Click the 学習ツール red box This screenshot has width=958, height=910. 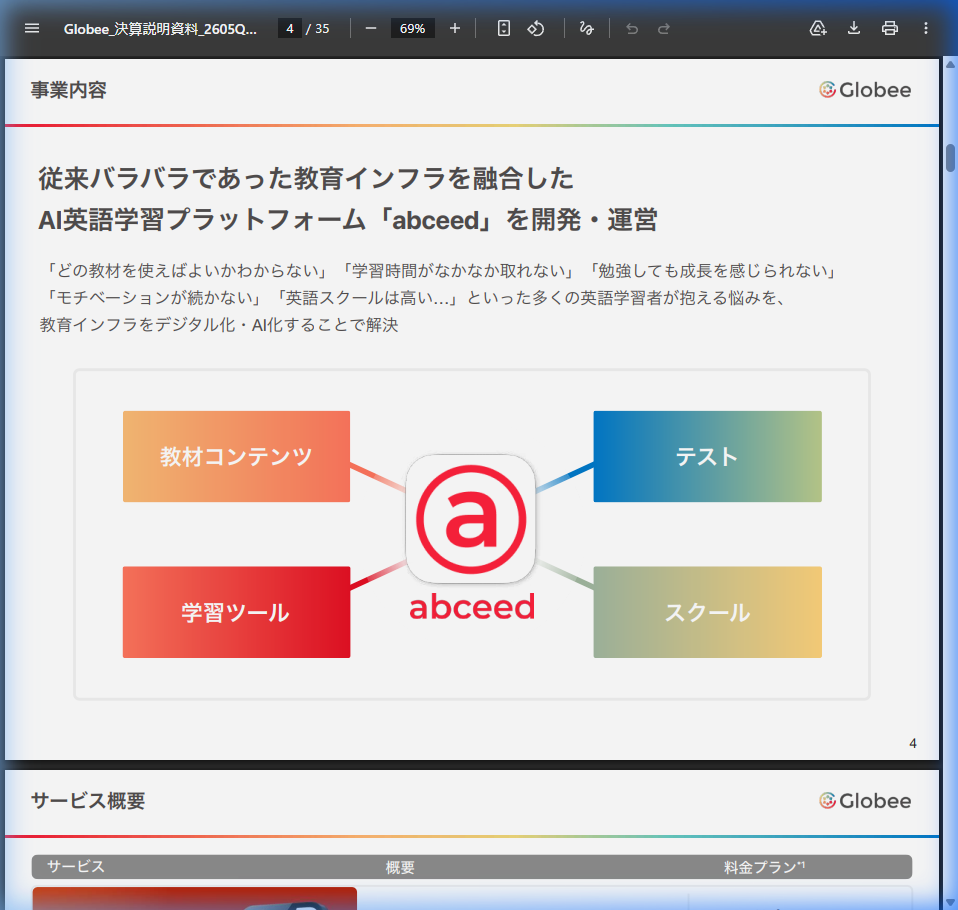236,612
